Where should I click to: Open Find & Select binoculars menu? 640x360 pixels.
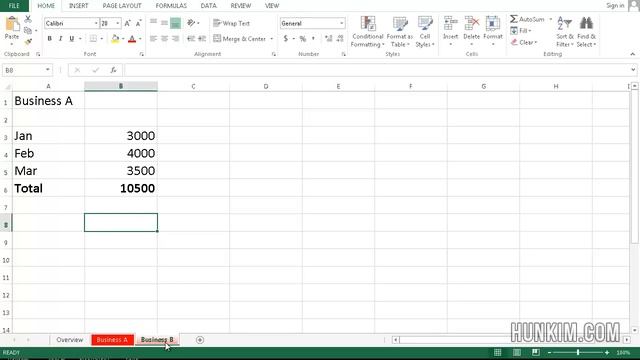[587, 32]
